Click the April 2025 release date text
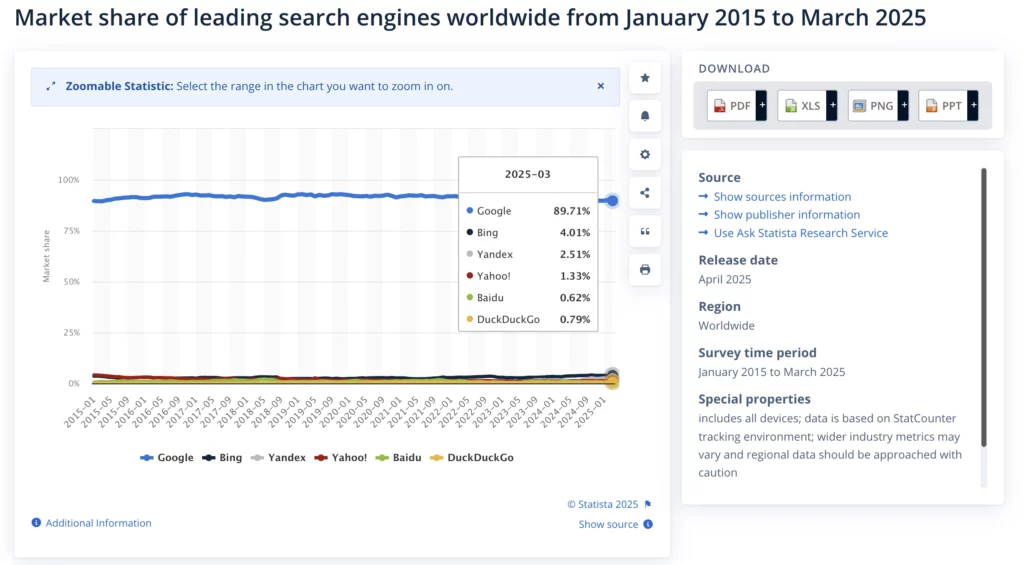 pos(725,280)
